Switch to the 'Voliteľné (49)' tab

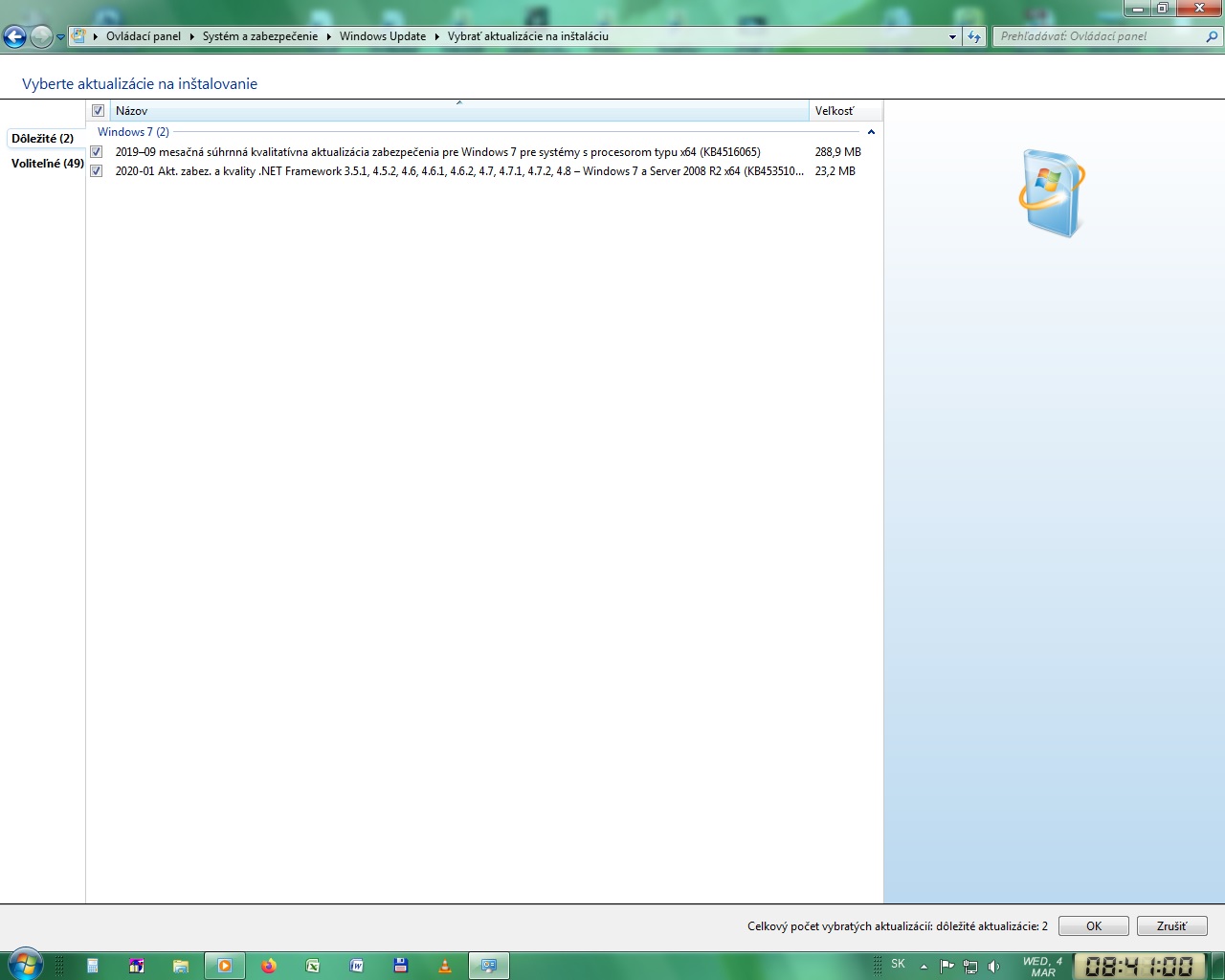click(47, 164)
